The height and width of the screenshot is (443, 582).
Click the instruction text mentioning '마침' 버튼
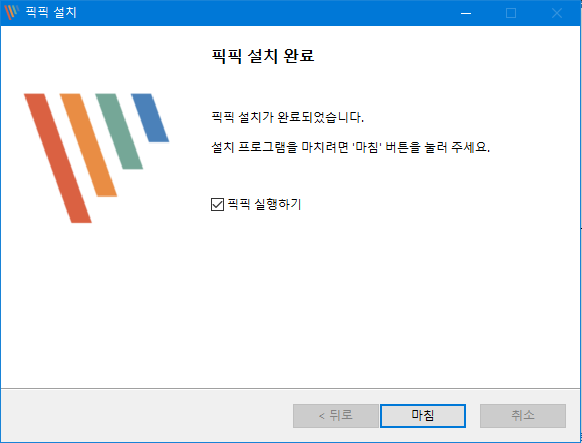pos(350,147)
